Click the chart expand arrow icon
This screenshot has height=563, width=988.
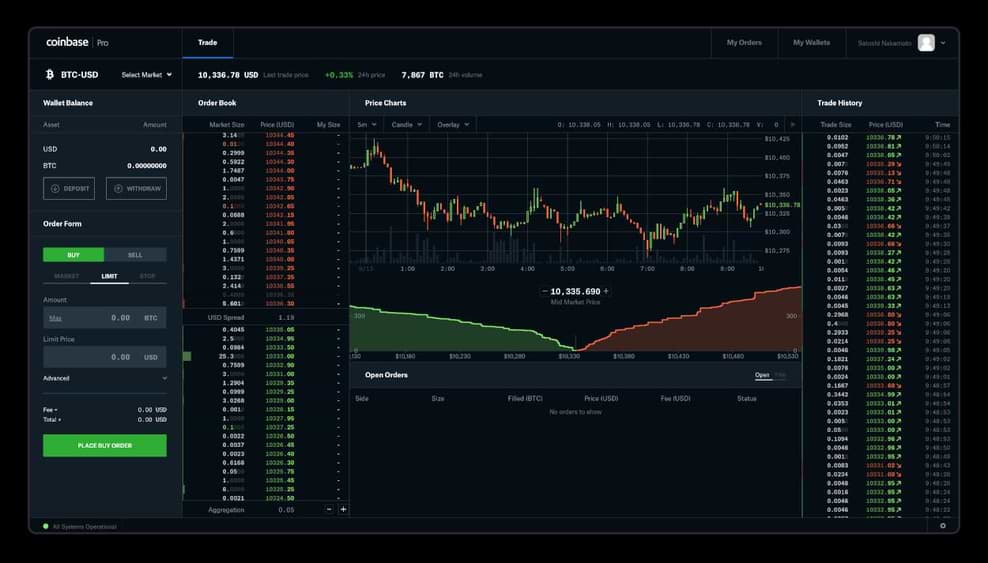[792, 125]
